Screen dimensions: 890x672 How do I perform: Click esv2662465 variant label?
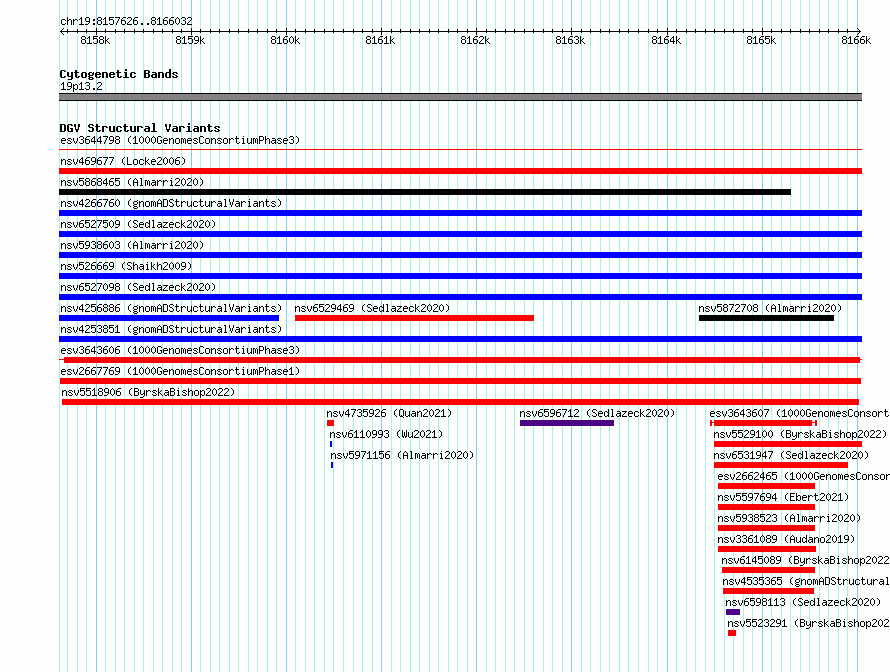(x=803, y=476)
